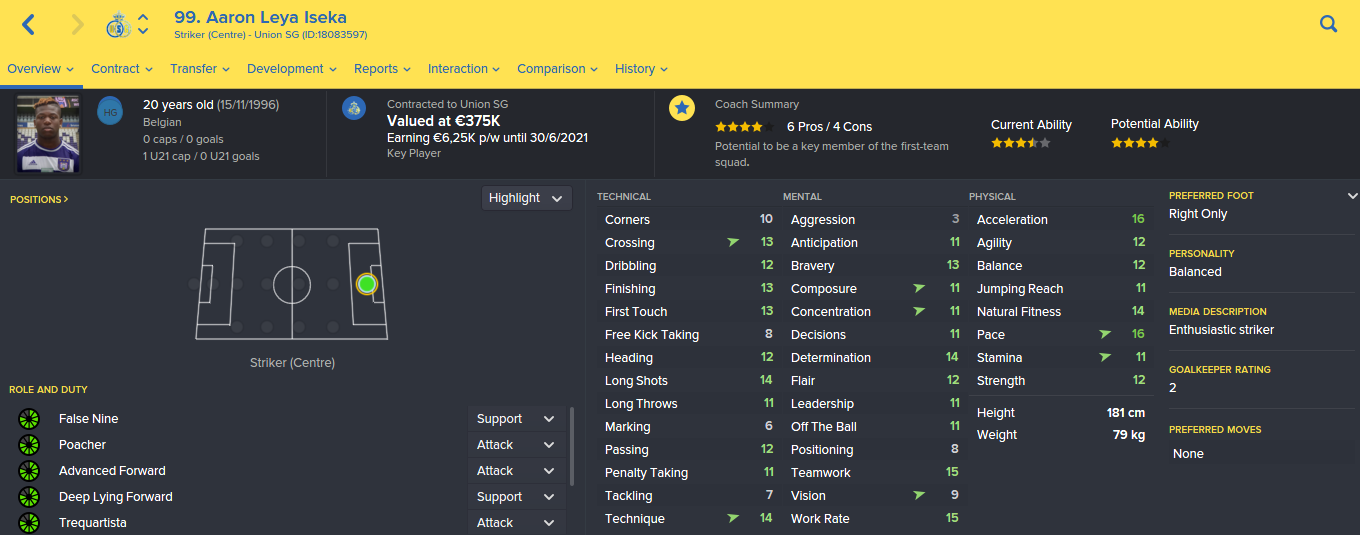
Task: Open the Highlight dropdown
Action: click(x=527, y=198)
